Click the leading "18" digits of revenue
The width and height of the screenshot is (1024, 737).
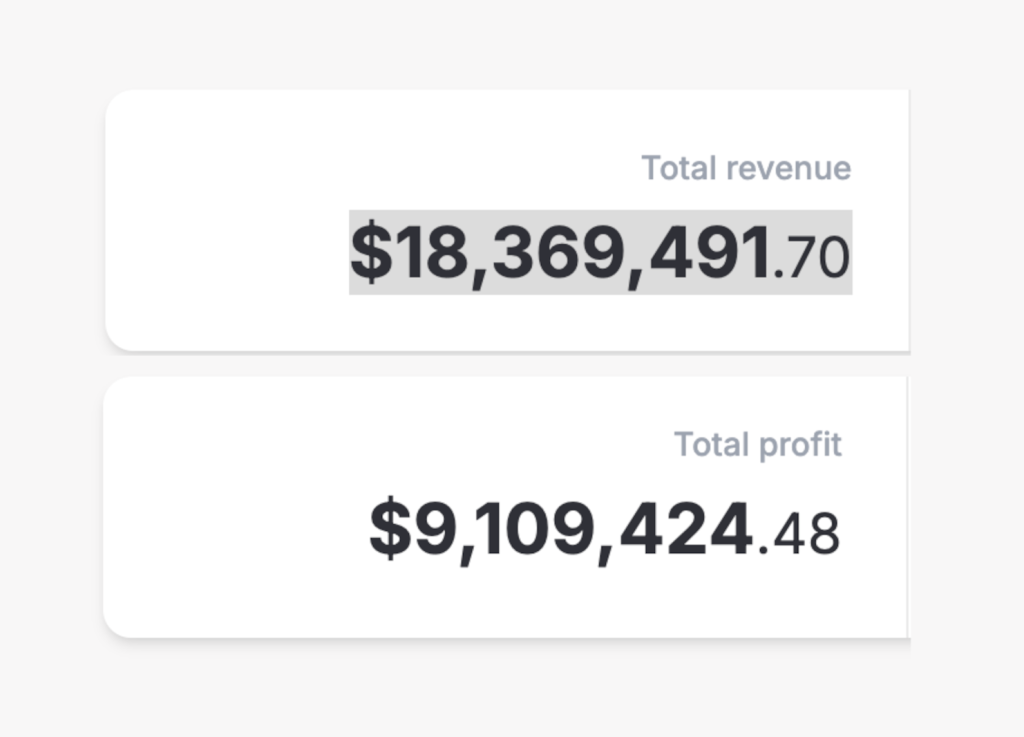(x=427, y=253)
